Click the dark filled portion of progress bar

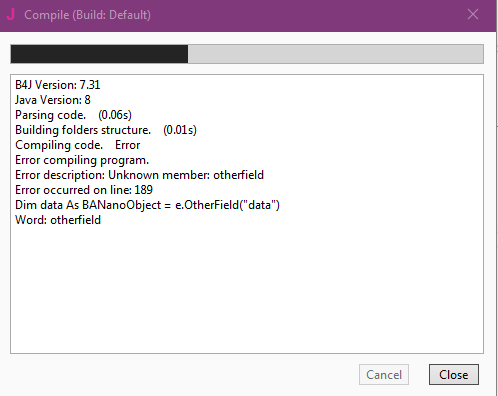99,54
